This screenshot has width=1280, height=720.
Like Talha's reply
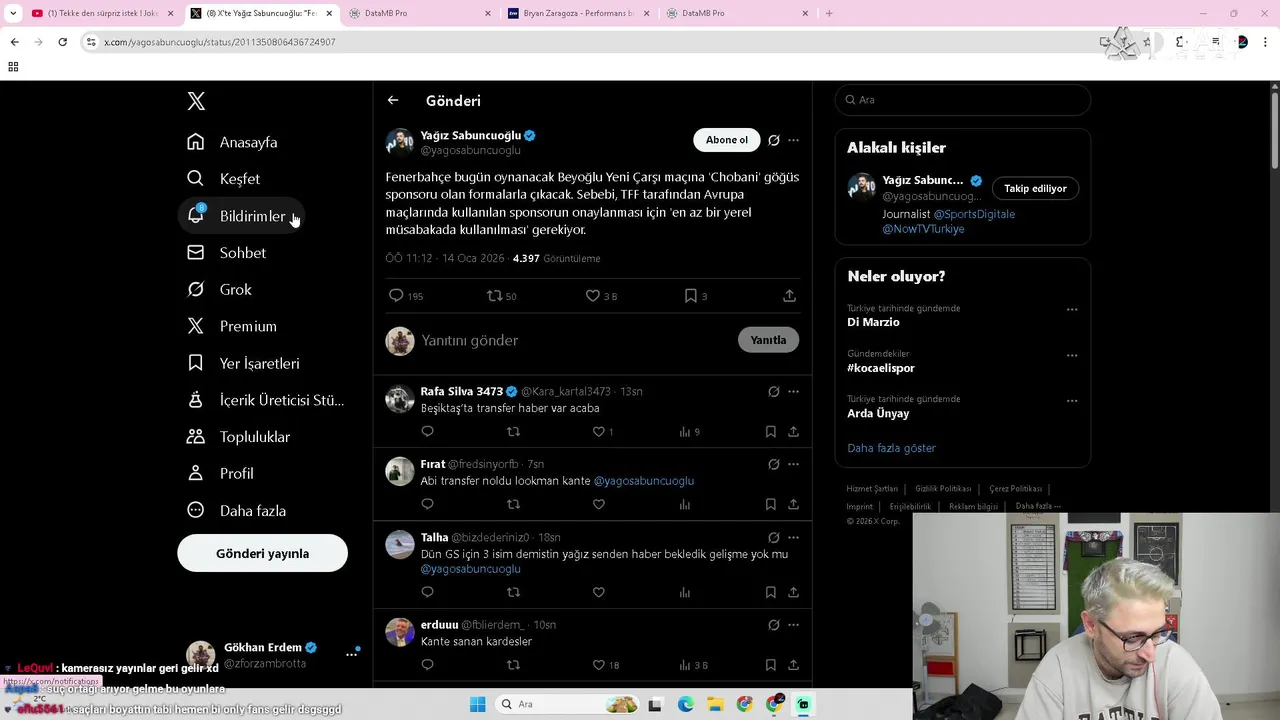[598, 592]
